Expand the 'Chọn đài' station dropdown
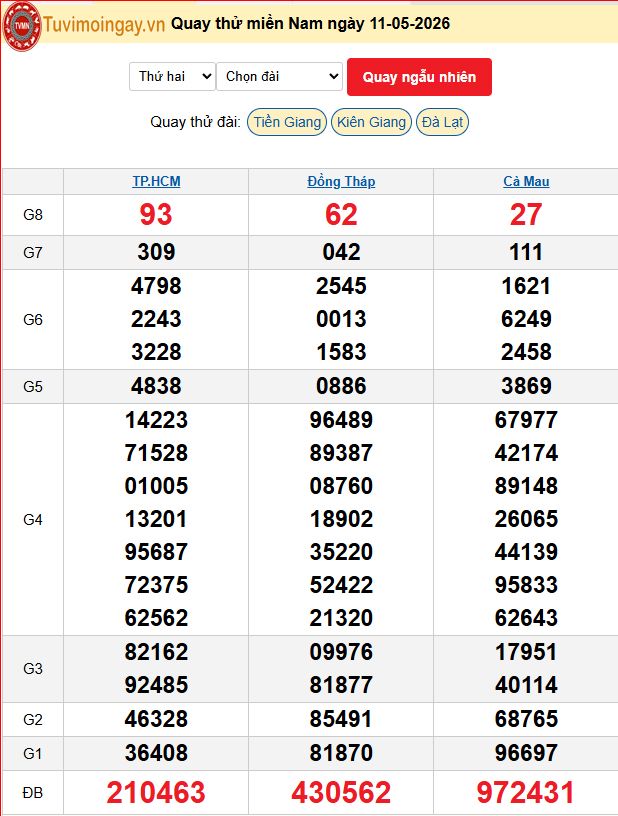 (x=279, y=76)
